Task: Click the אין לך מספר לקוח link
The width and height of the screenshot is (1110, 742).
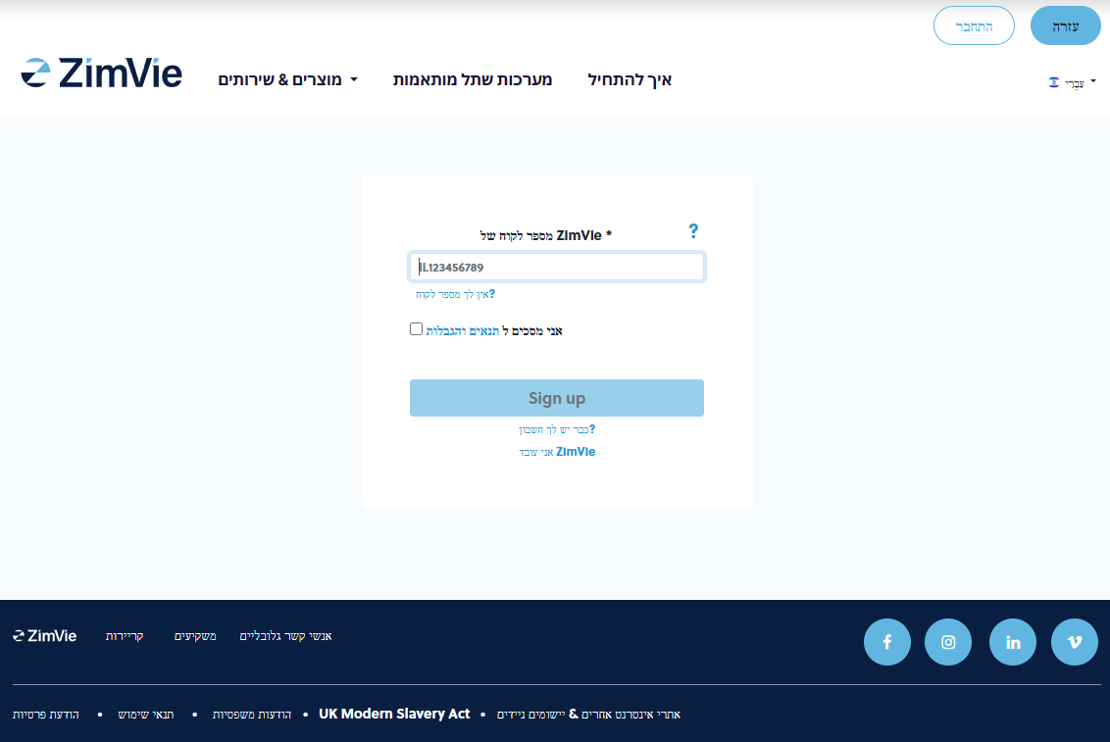Action: (x=455, y=294)
